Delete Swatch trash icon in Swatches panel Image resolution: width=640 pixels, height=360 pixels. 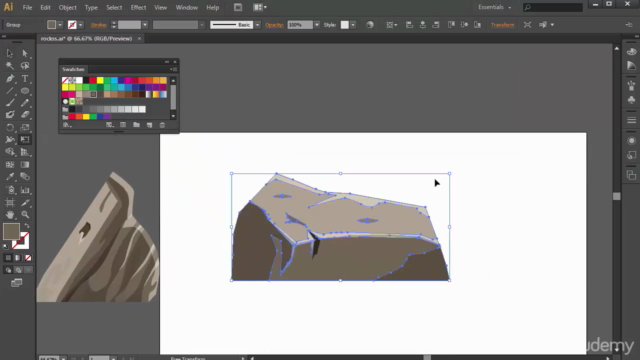pyautogui.click(x=162, y=125)
